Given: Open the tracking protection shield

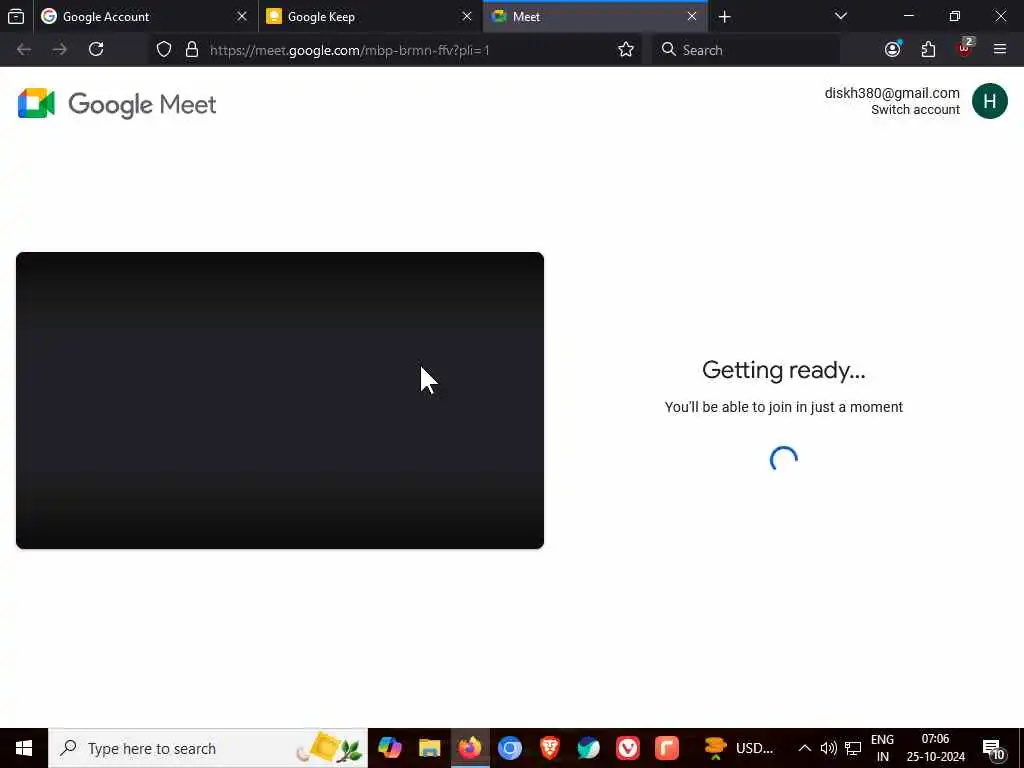Looking at the screenshot, I should coord(164,50).
